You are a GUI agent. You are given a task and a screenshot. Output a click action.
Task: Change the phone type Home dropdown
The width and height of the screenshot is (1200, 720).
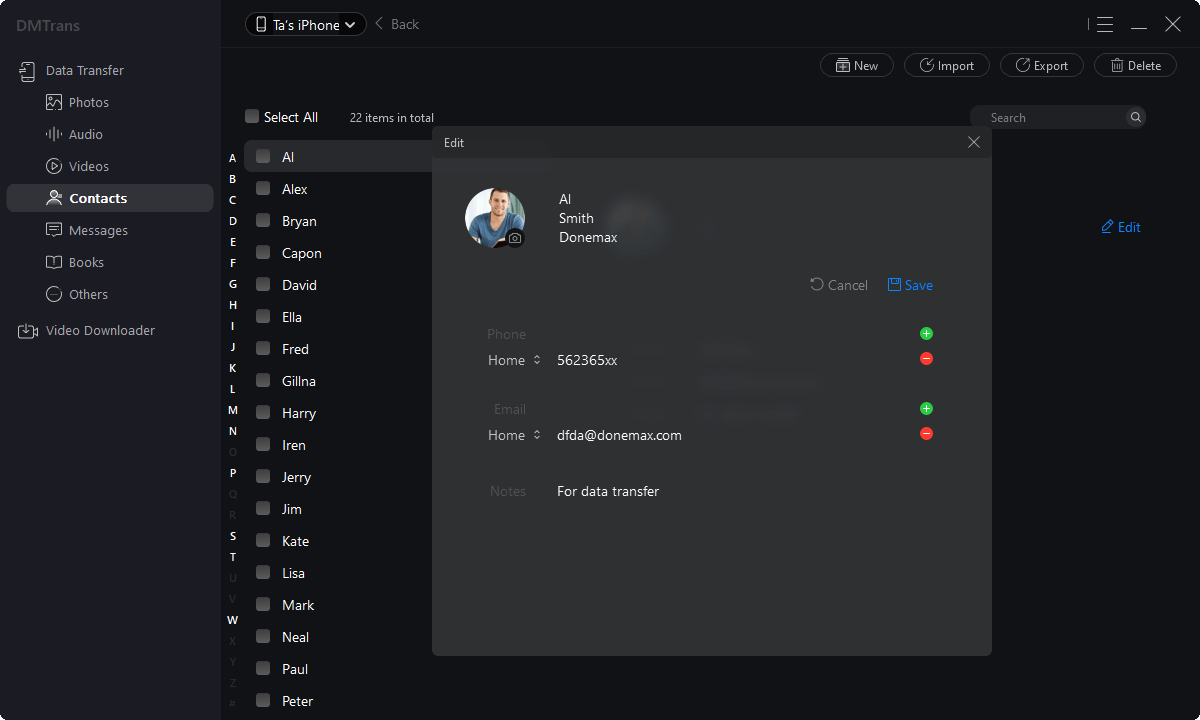pos(514,360)
